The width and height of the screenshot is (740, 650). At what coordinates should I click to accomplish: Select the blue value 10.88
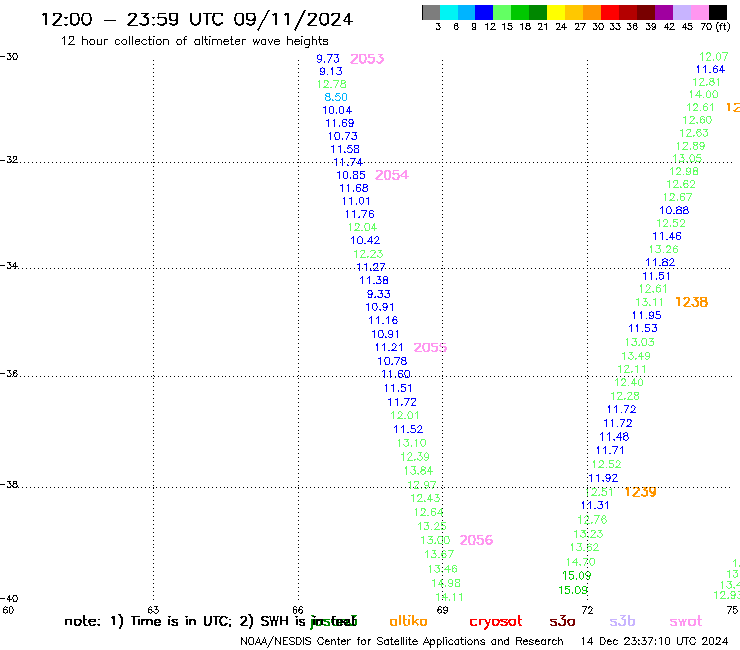pyautogui.click(x=674, y=211)
